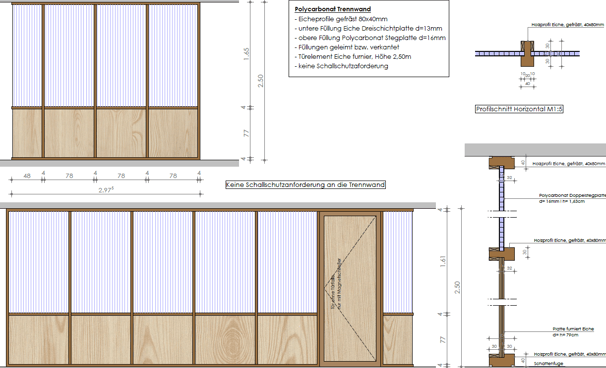Click the 1,65 height dimension text
The height and width of the screenshot is (368, 606).
247,54
